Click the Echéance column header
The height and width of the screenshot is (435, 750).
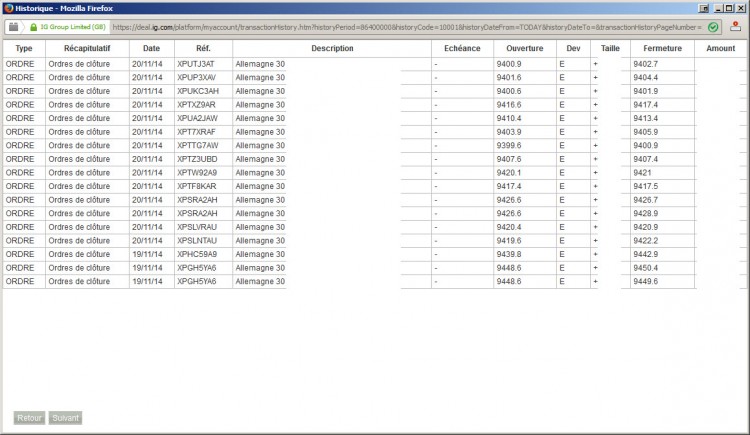(x=462, y=48)
